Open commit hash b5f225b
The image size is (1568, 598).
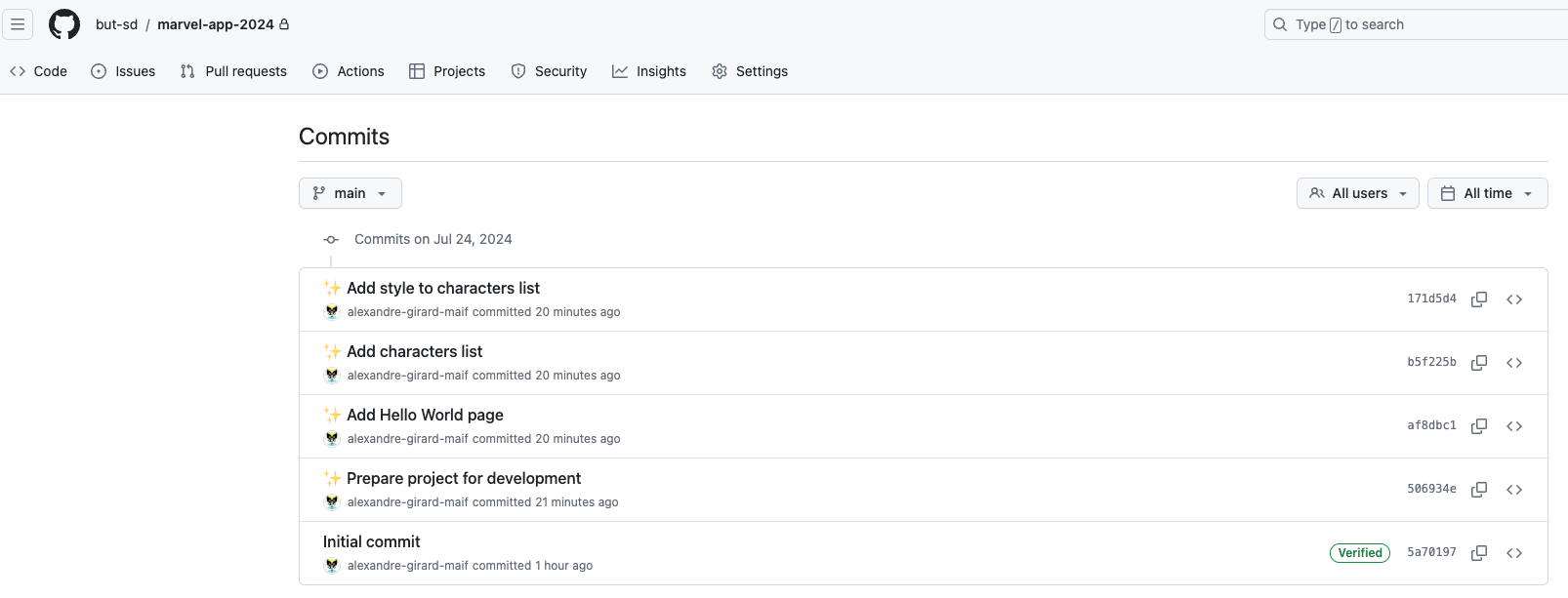click(x=1431, y=362)
